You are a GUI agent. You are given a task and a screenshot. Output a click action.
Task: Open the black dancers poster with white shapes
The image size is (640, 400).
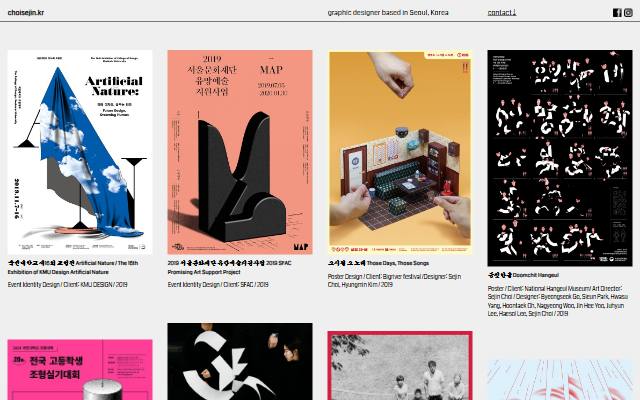(240, 362)
